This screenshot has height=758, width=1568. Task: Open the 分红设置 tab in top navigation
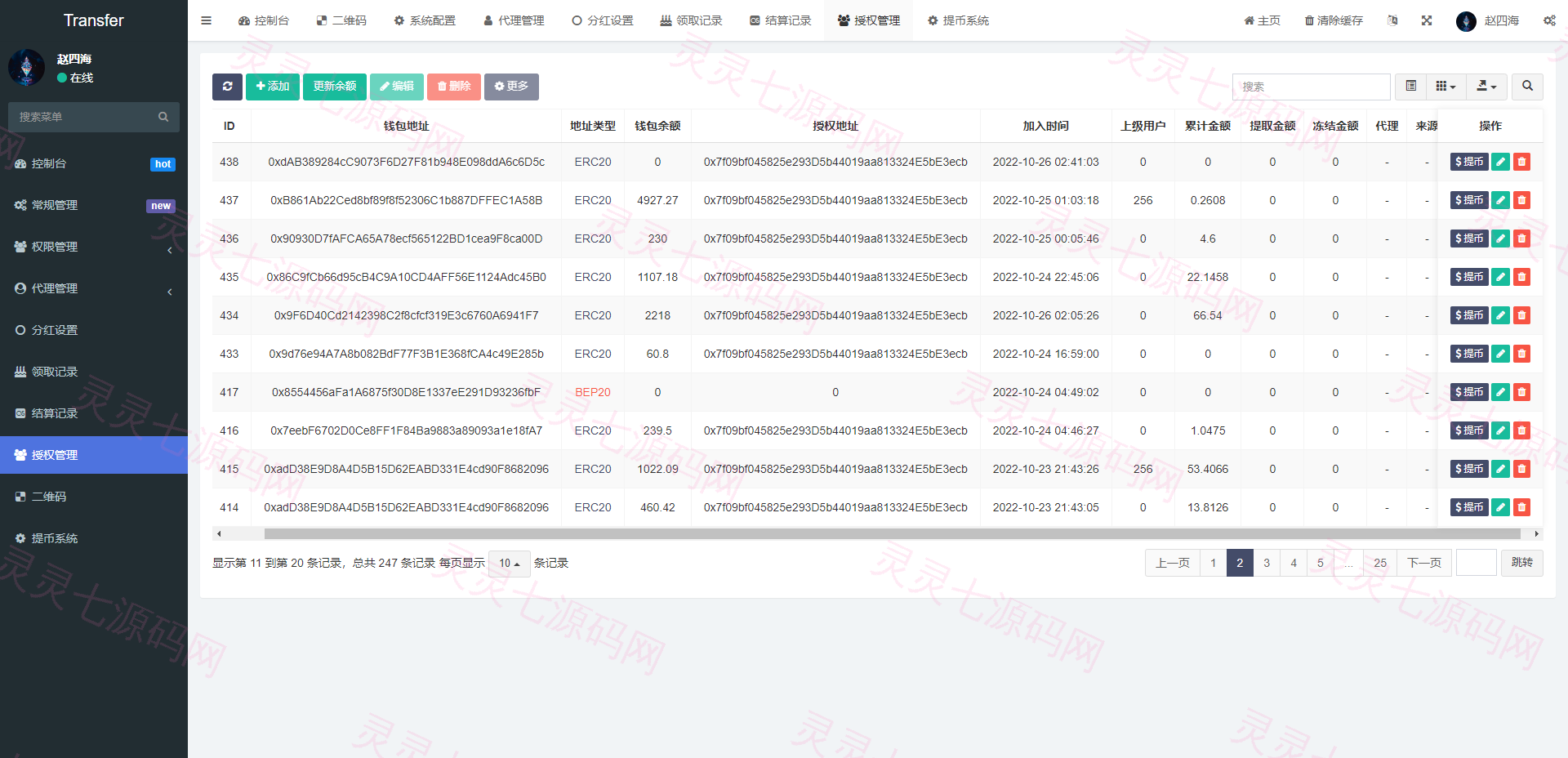603,20
